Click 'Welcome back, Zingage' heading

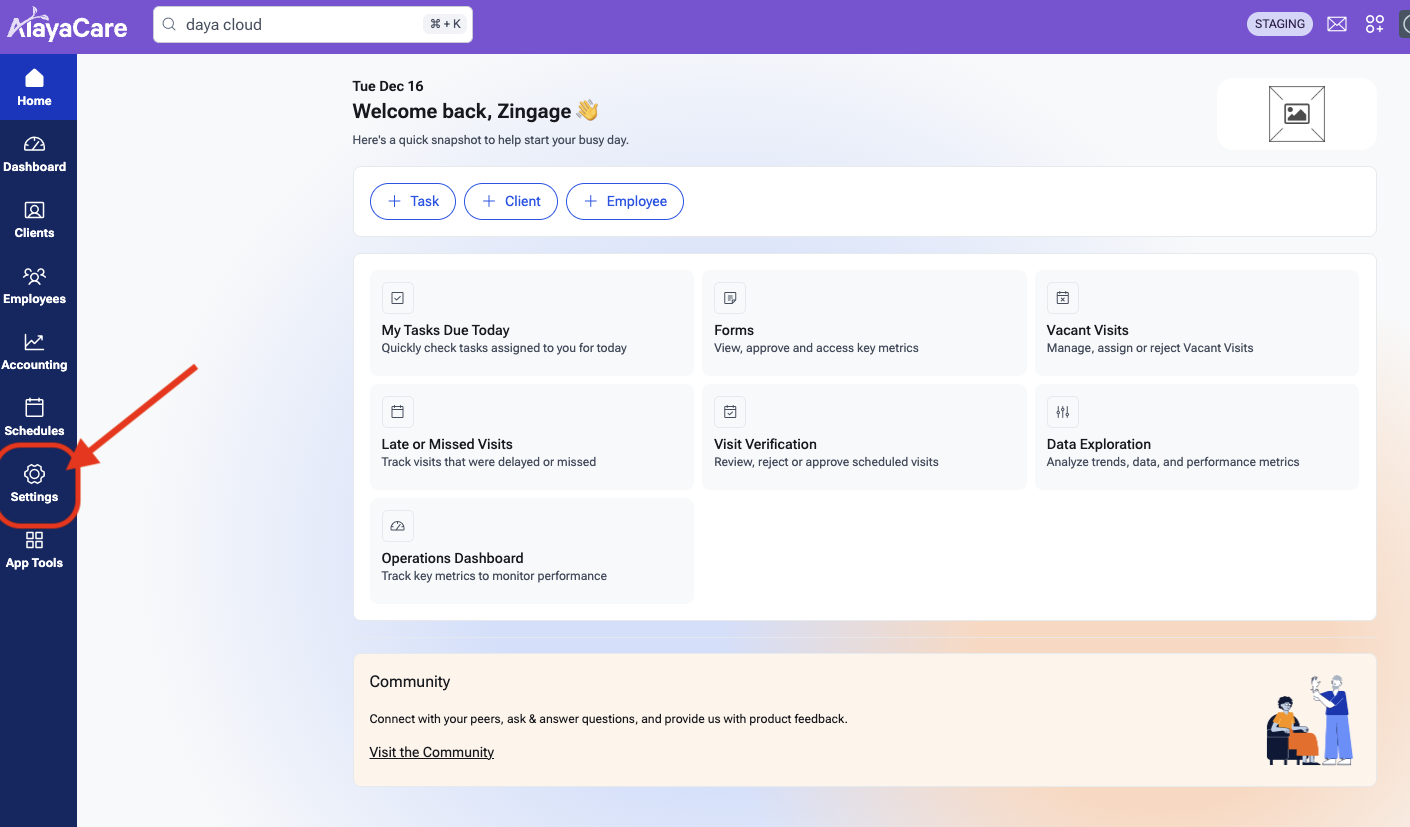tap(476, 111)
